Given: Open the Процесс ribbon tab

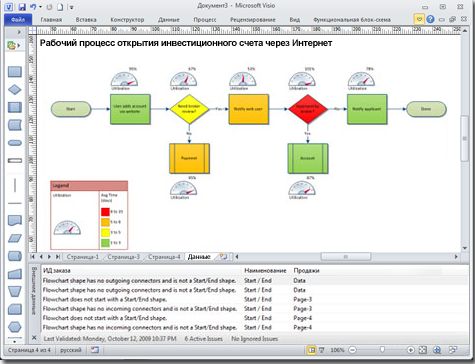Looking at the screenshot, I should point(205,20).
